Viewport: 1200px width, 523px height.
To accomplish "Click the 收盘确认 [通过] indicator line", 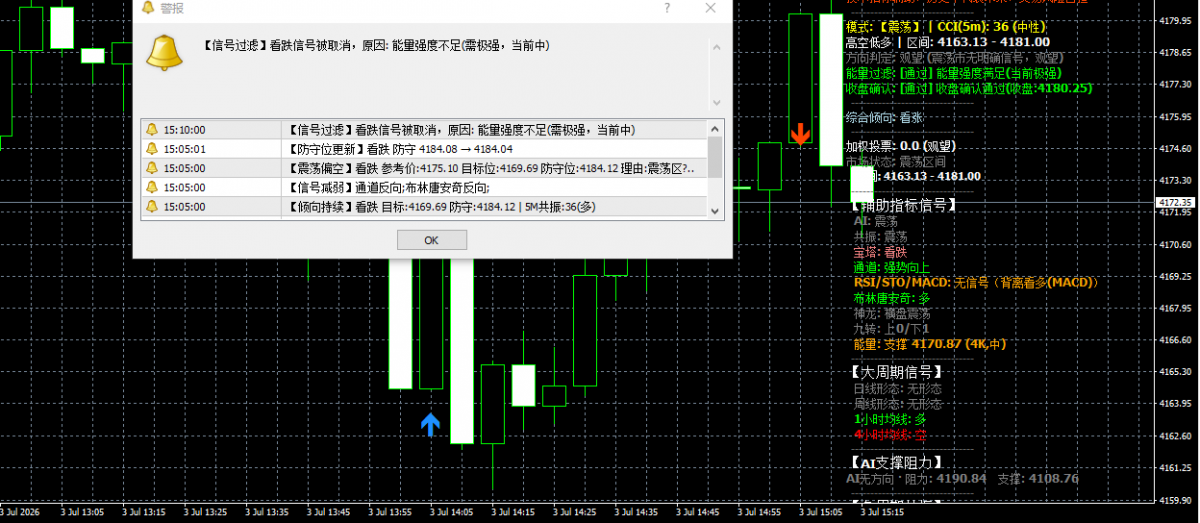I will [x=969, y=88].
